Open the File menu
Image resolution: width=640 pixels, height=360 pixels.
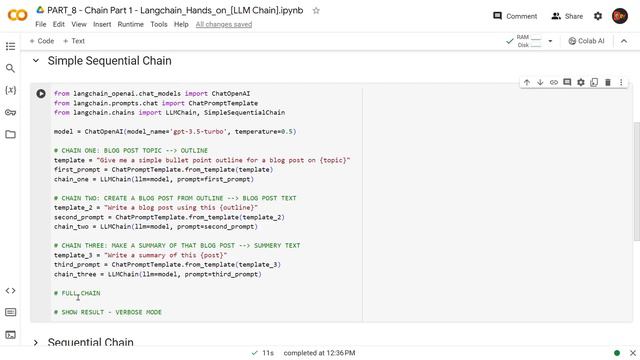(41, 24)
